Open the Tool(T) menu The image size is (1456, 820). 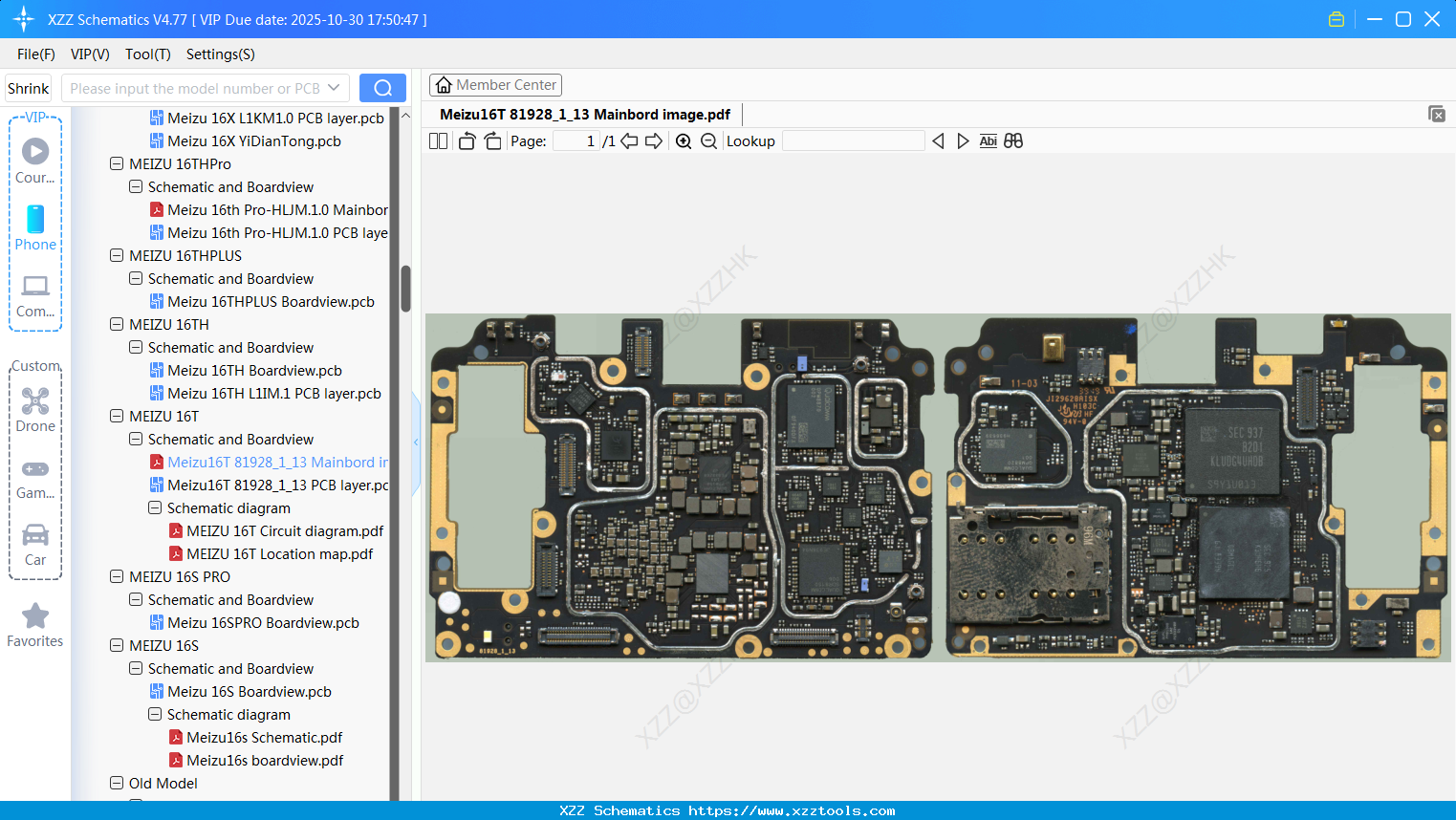[147, 54]
